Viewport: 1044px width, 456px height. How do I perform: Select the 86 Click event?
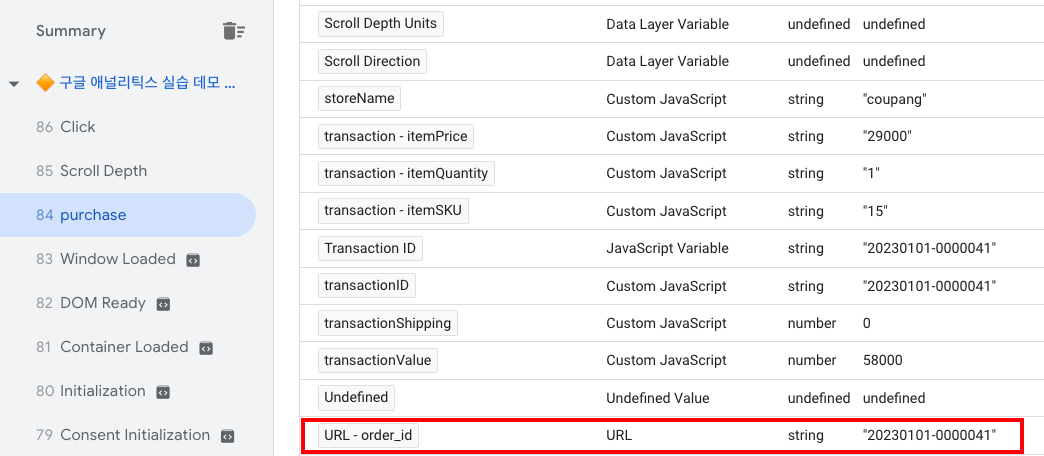pos(77,127)
